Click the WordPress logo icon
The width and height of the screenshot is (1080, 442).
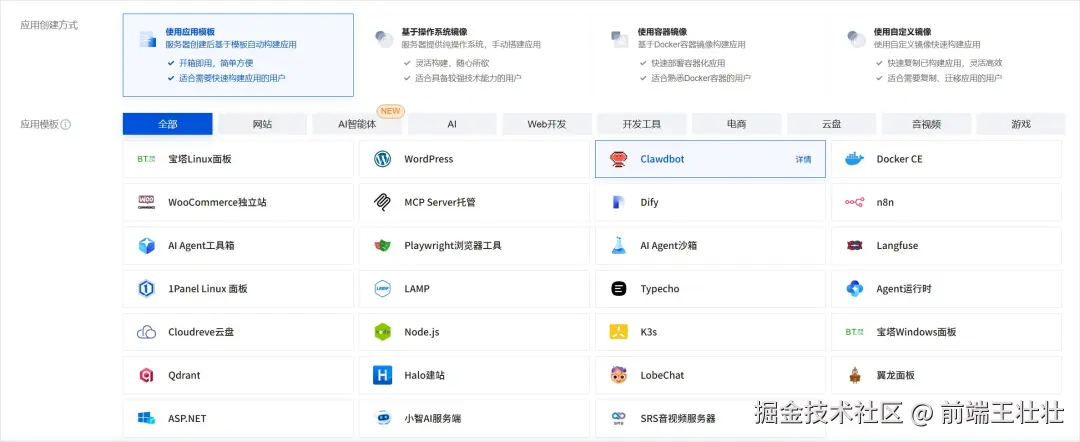382,159
